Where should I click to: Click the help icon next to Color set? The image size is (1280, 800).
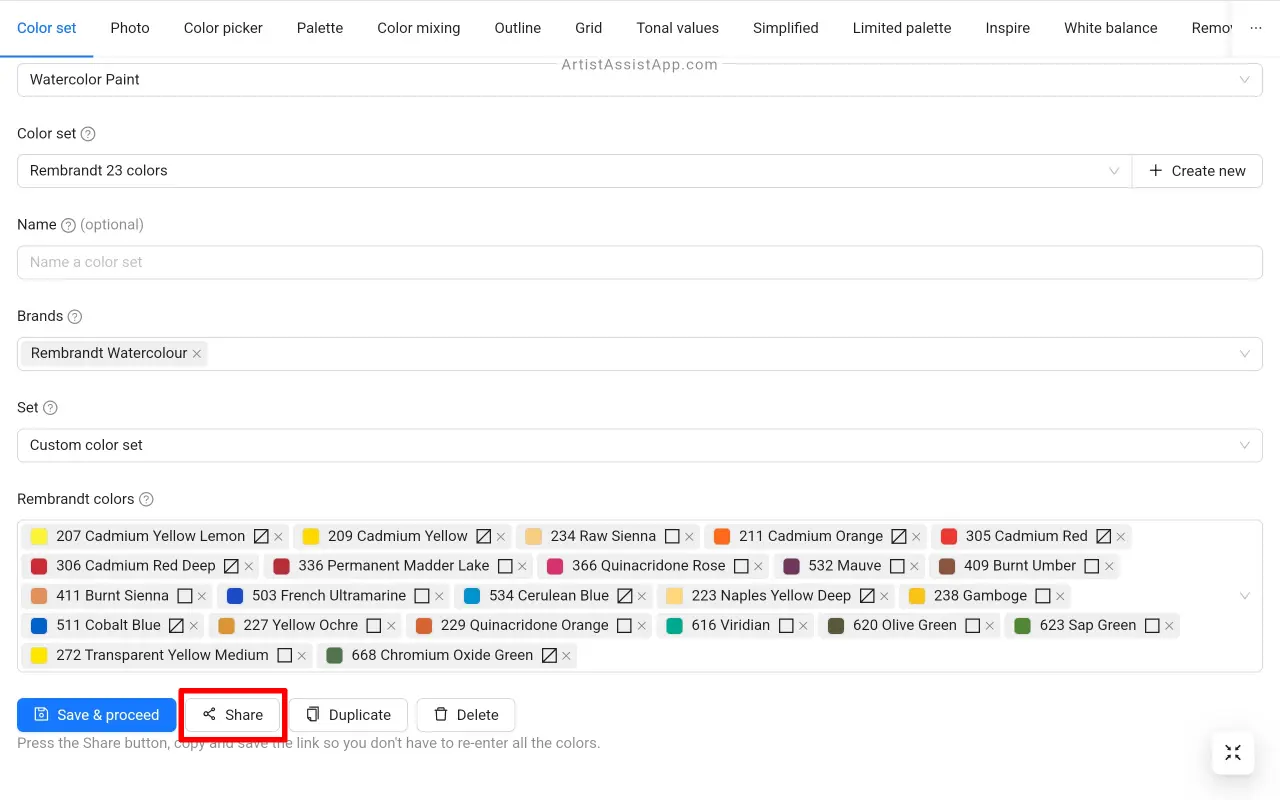88,134
